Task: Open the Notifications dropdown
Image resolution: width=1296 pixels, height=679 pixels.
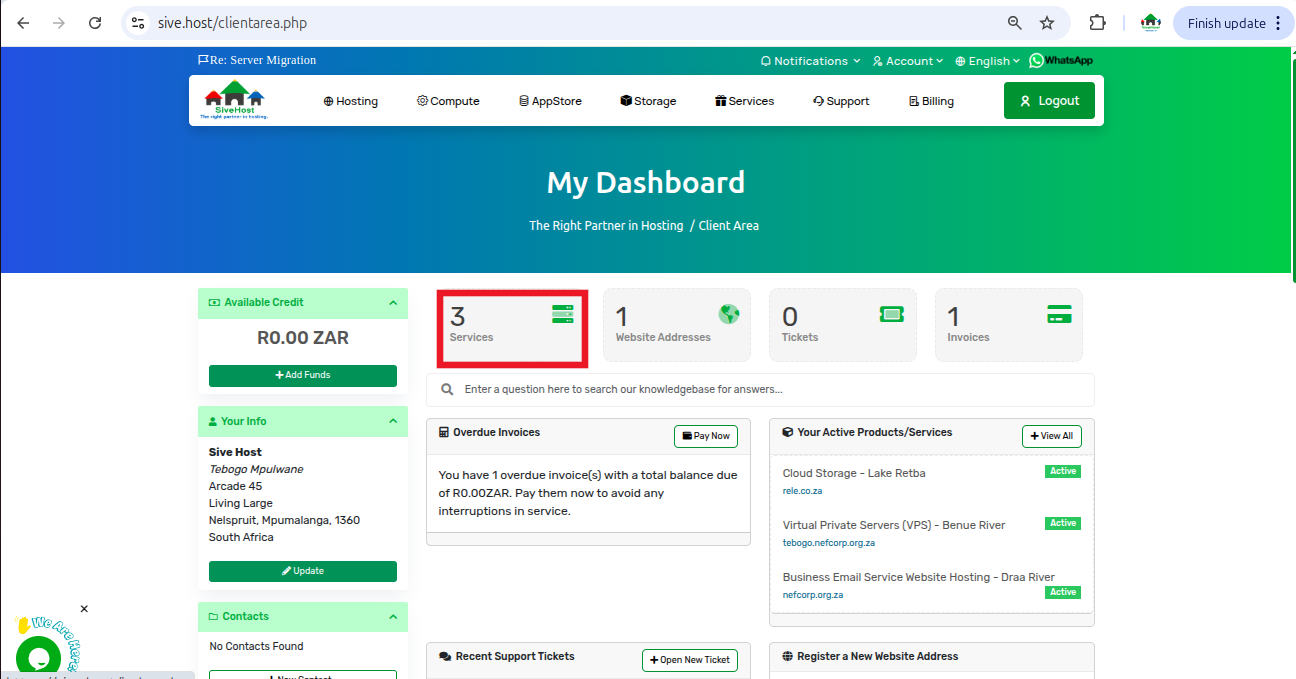Action: click(x=810, y=61)
